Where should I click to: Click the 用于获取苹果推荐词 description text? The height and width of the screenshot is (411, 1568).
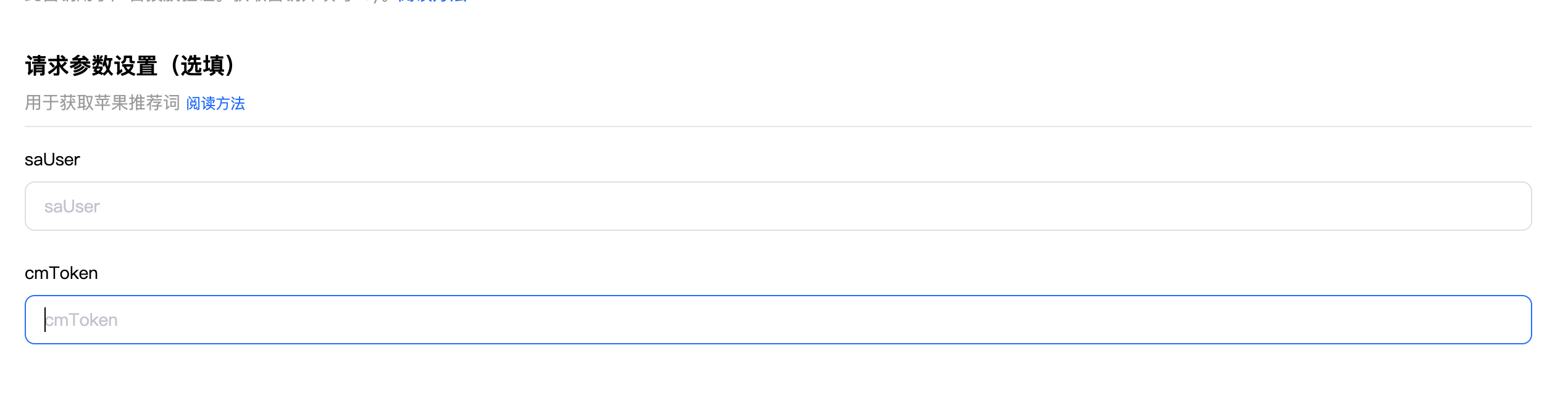click(x=102, y=102)
